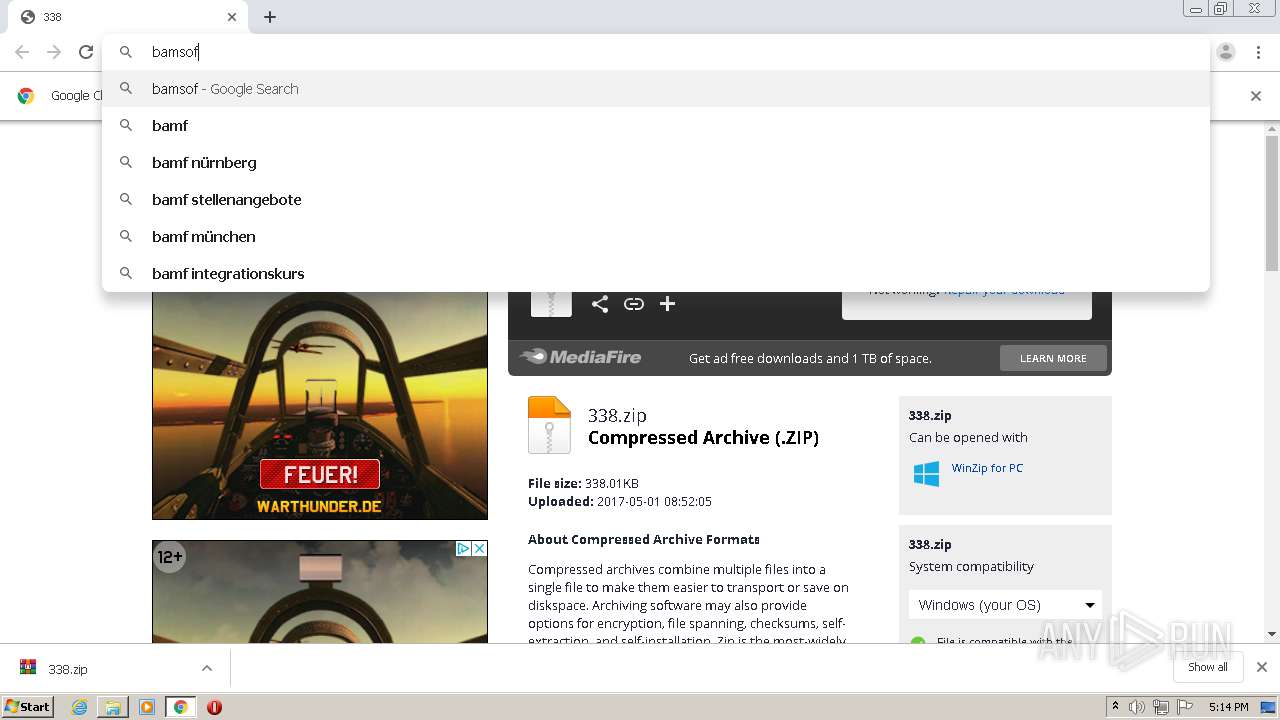Click 'Compressed Archive (.ZIP)' heading

click(703, 438)
